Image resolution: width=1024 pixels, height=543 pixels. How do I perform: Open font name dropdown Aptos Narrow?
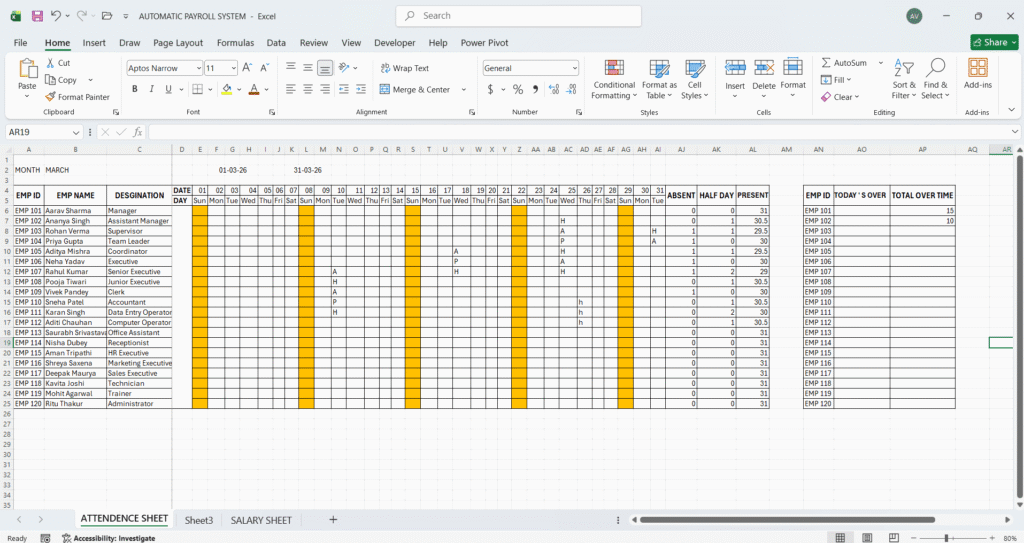coord(199,68)
